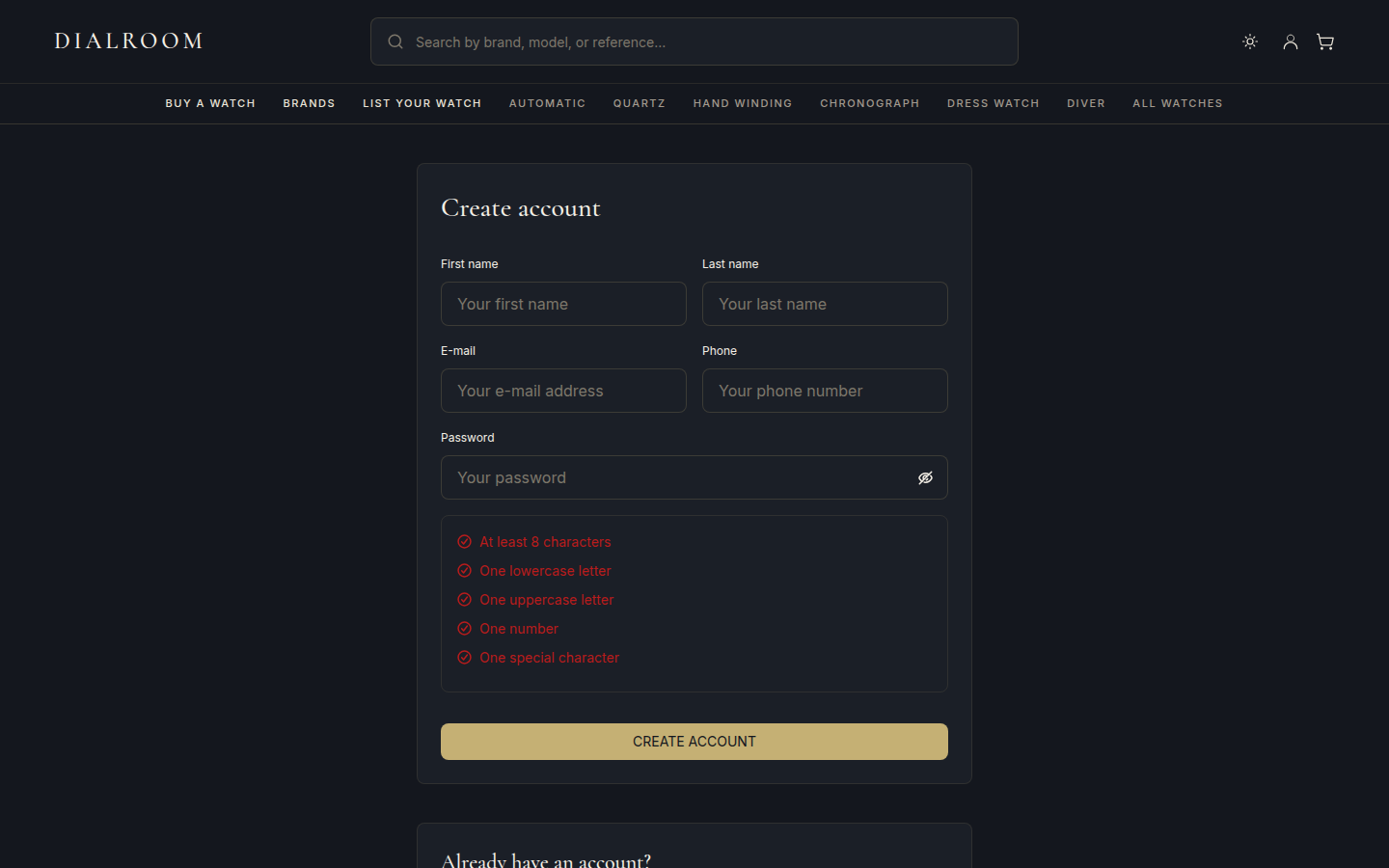Click the check icon beside One lowercase letter
The width and height of the screenshot is (1389, 868).
click(x=464, y=571)
